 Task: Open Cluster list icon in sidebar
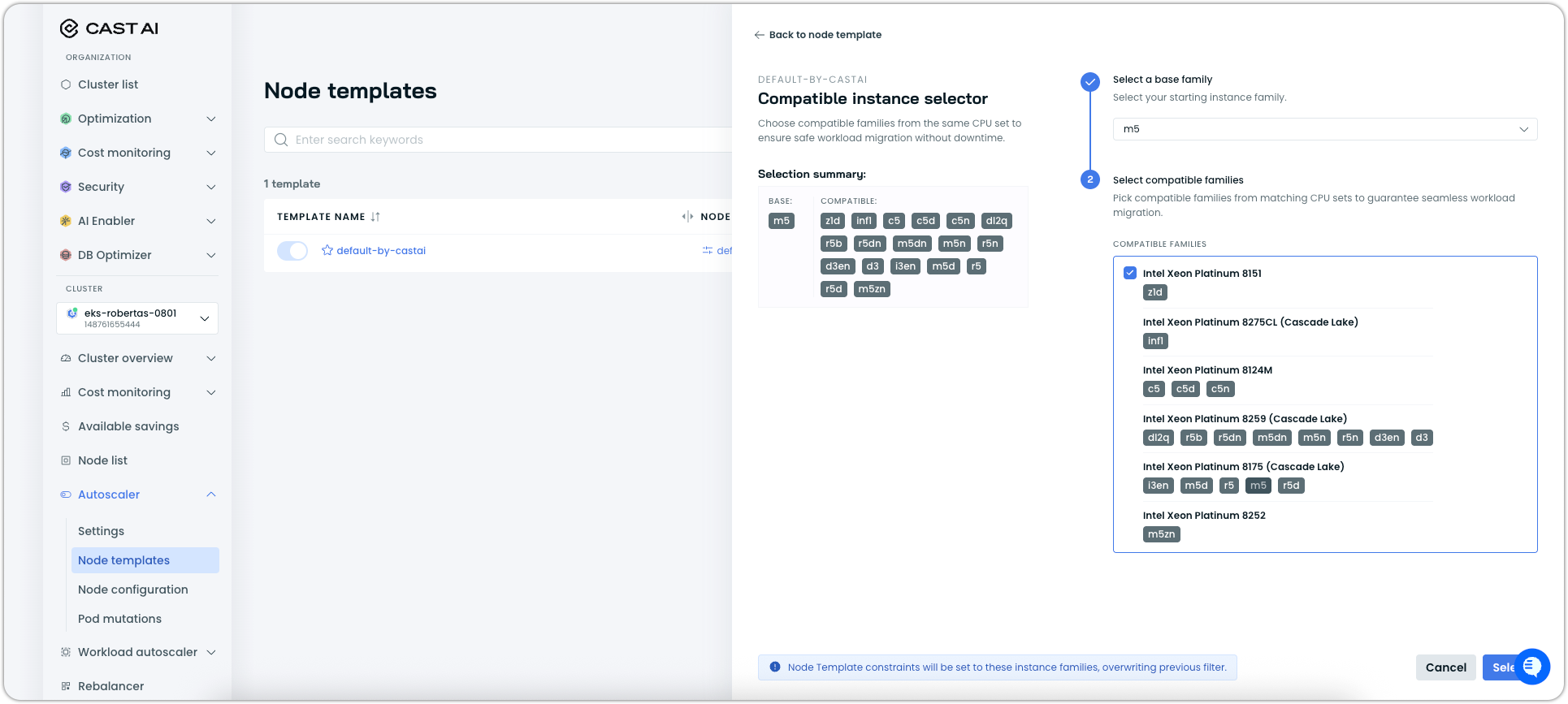tap(66, 84)
